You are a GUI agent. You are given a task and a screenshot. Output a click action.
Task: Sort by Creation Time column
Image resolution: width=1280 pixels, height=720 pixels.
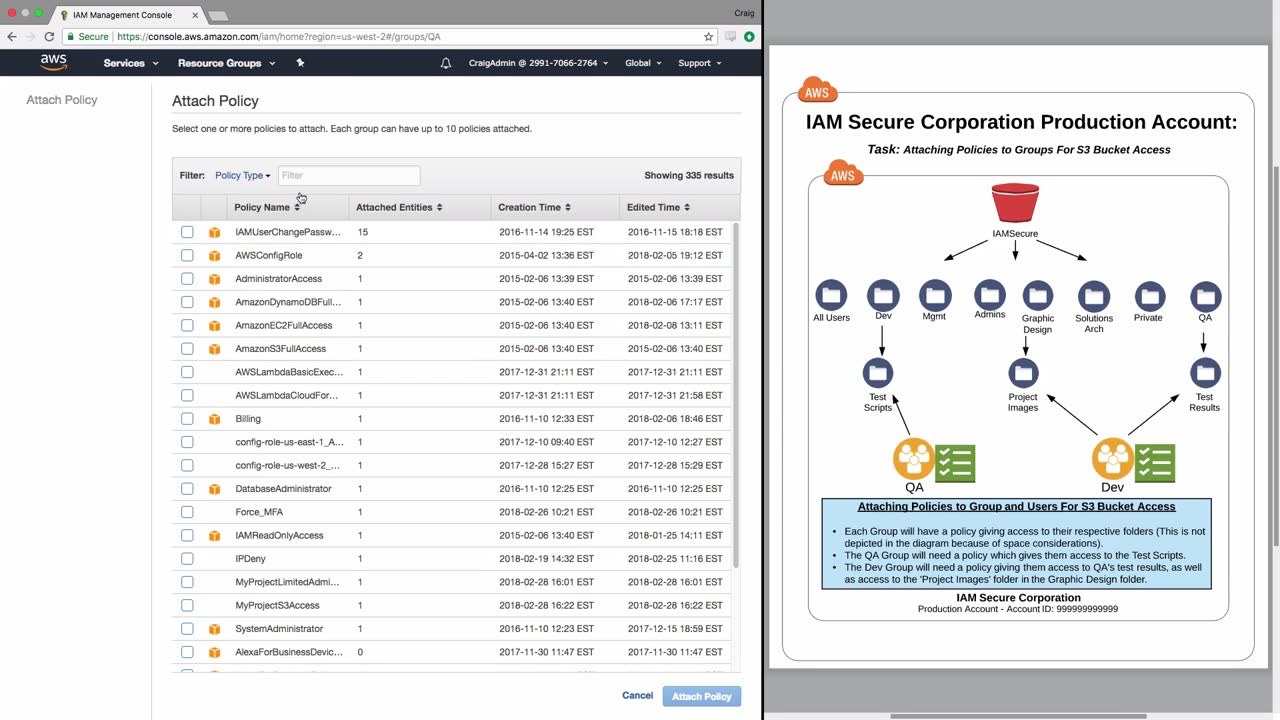[534, 208]
